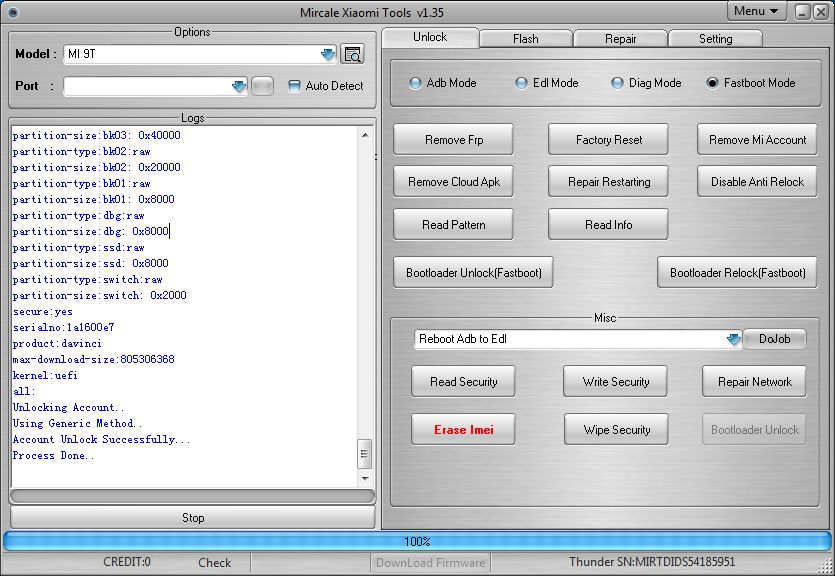Select Diag Mode radio button
Screen dimensions: 835x576
pos(617,83)
